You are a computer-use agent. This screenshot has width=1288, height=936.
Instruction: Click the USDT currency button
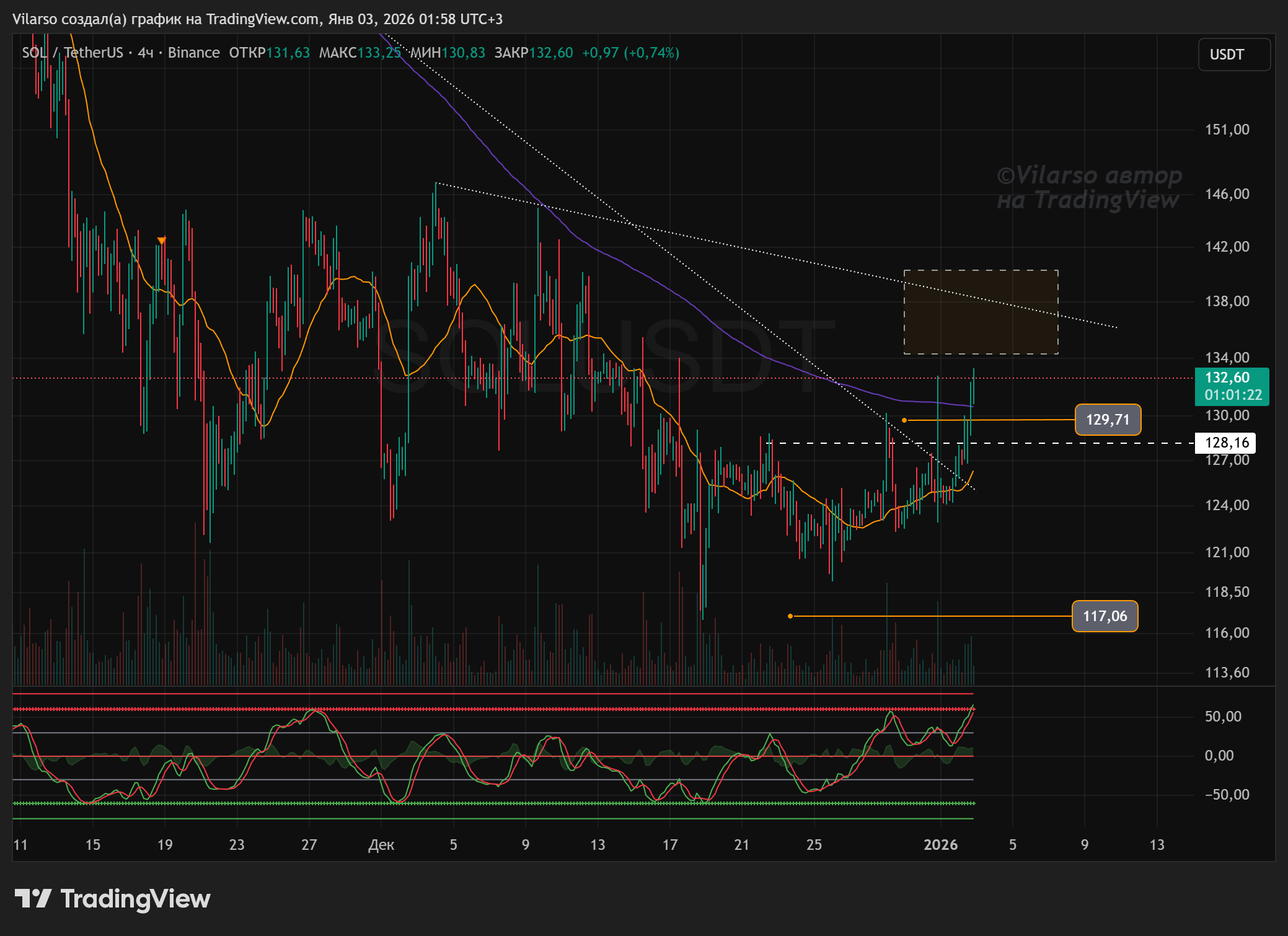click(1233, 55)
